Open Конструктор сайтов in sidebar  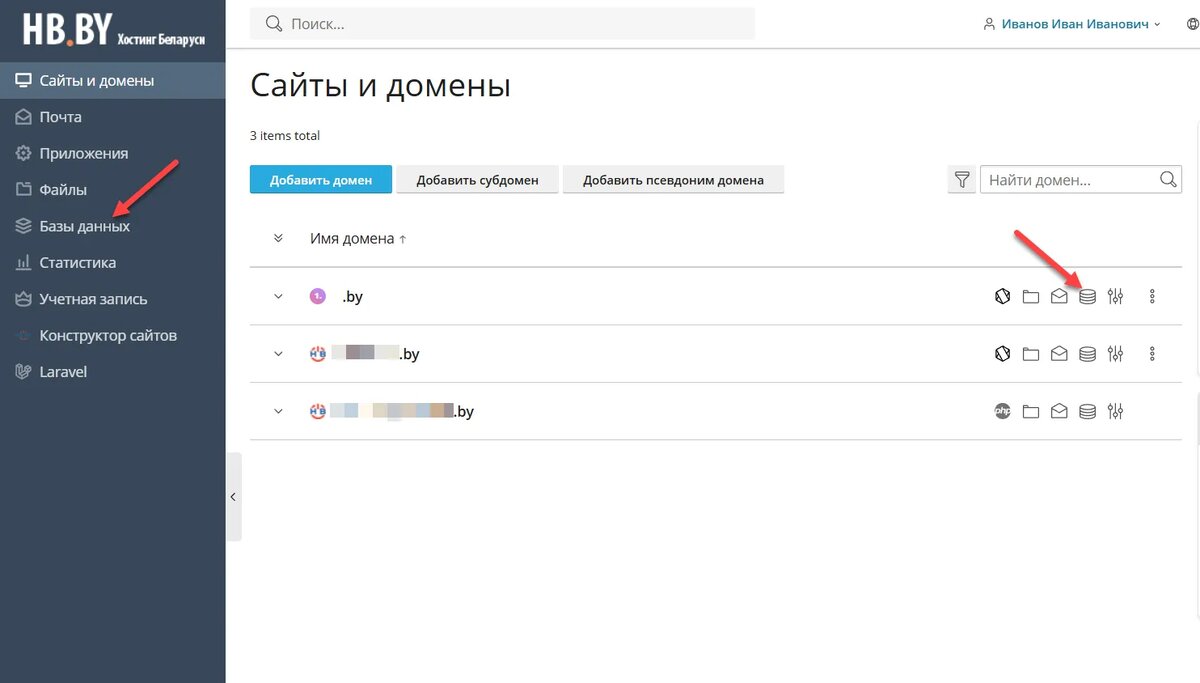113,336
